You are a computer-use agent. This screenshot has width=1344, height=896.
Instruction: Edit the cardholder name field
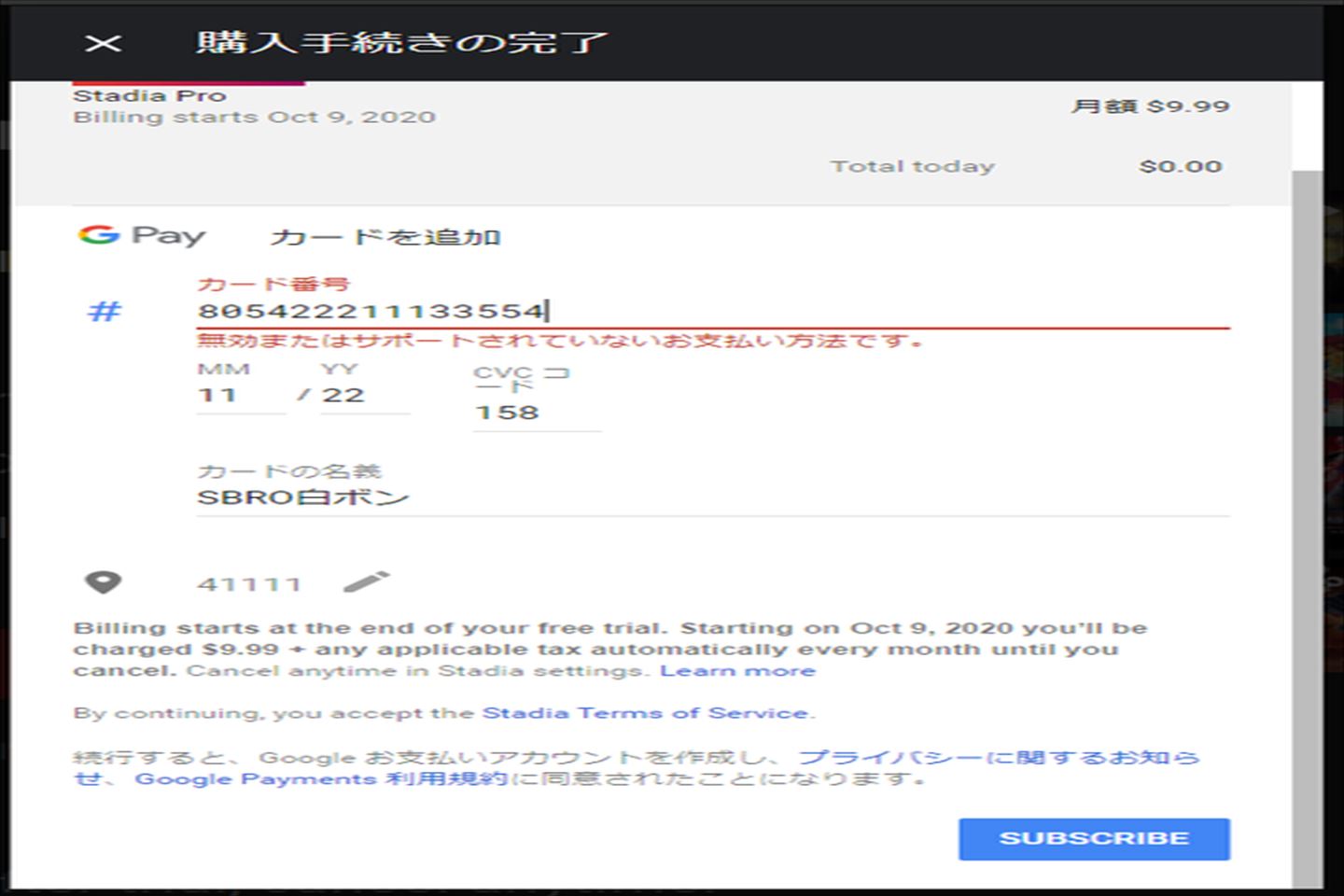(712, 497)
